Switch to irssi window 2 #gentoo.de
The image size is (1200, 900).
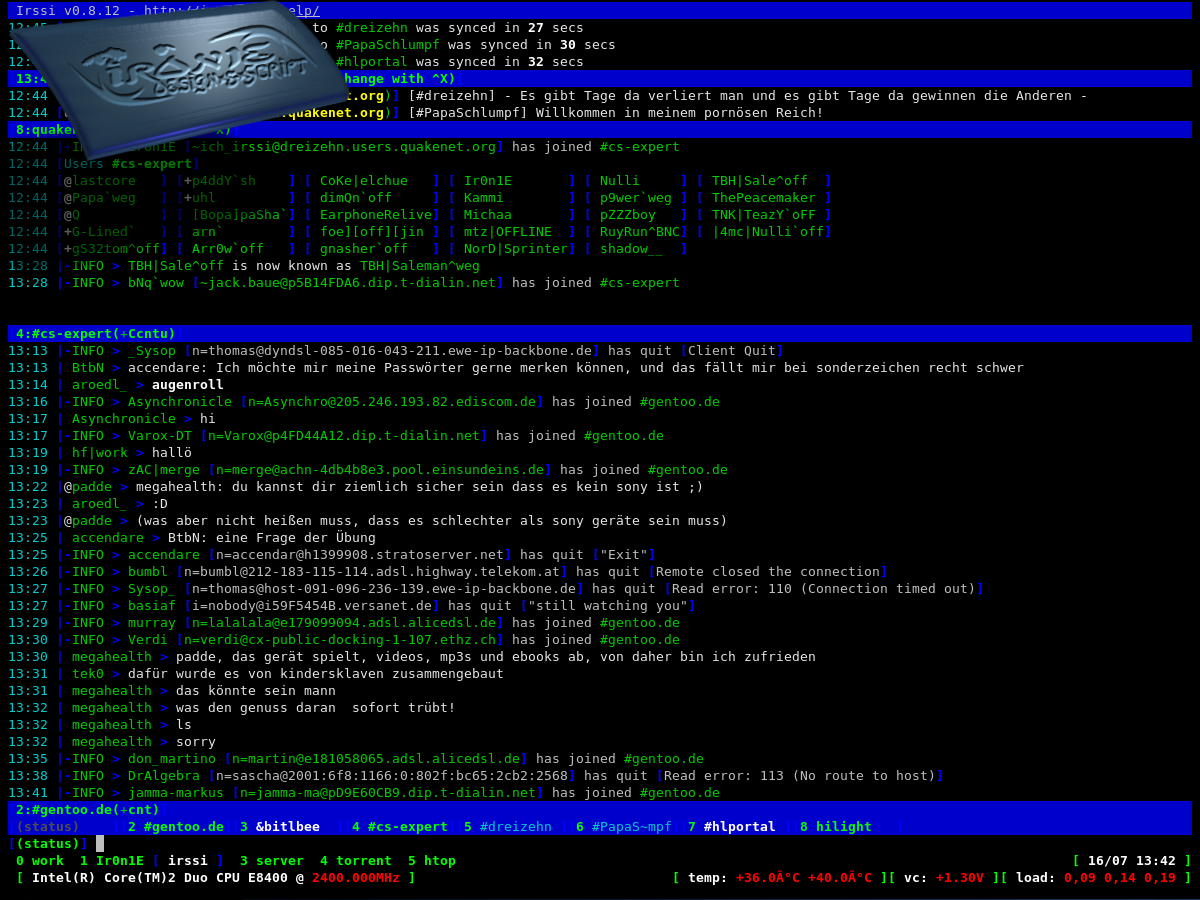click(x=176, y=827)
